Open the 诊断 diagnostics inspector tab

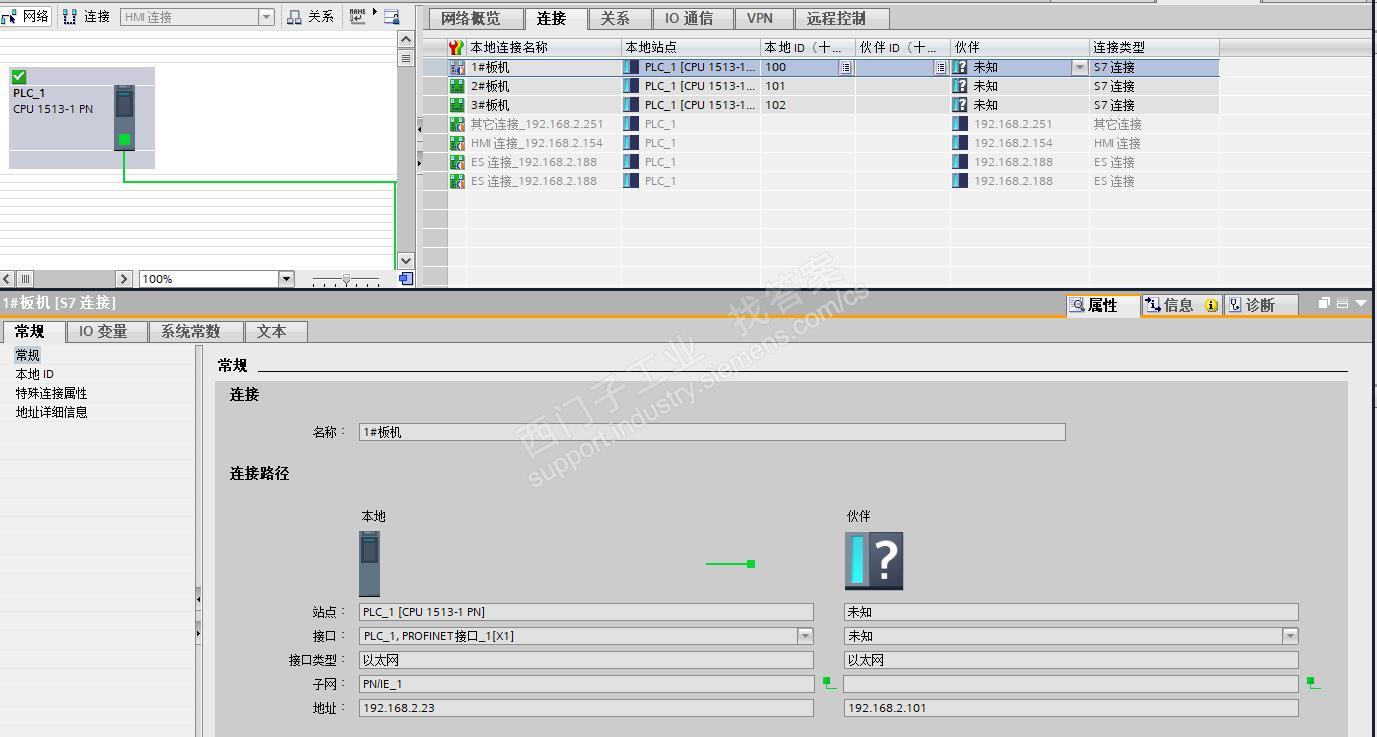coord(1260,305)
